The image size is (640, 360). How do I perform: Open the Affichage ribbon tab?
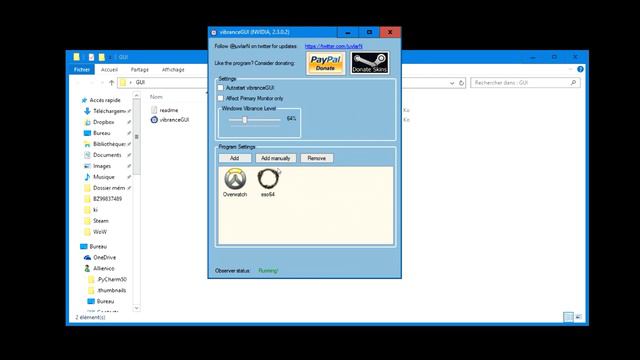pyautogui.click(x=173, y=70)
